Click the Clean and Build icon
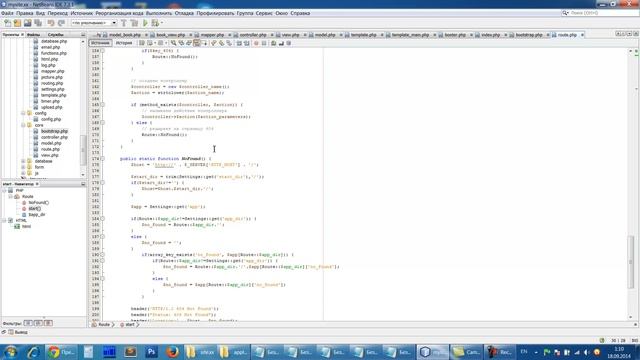640x360 pixels. point(134,23)
